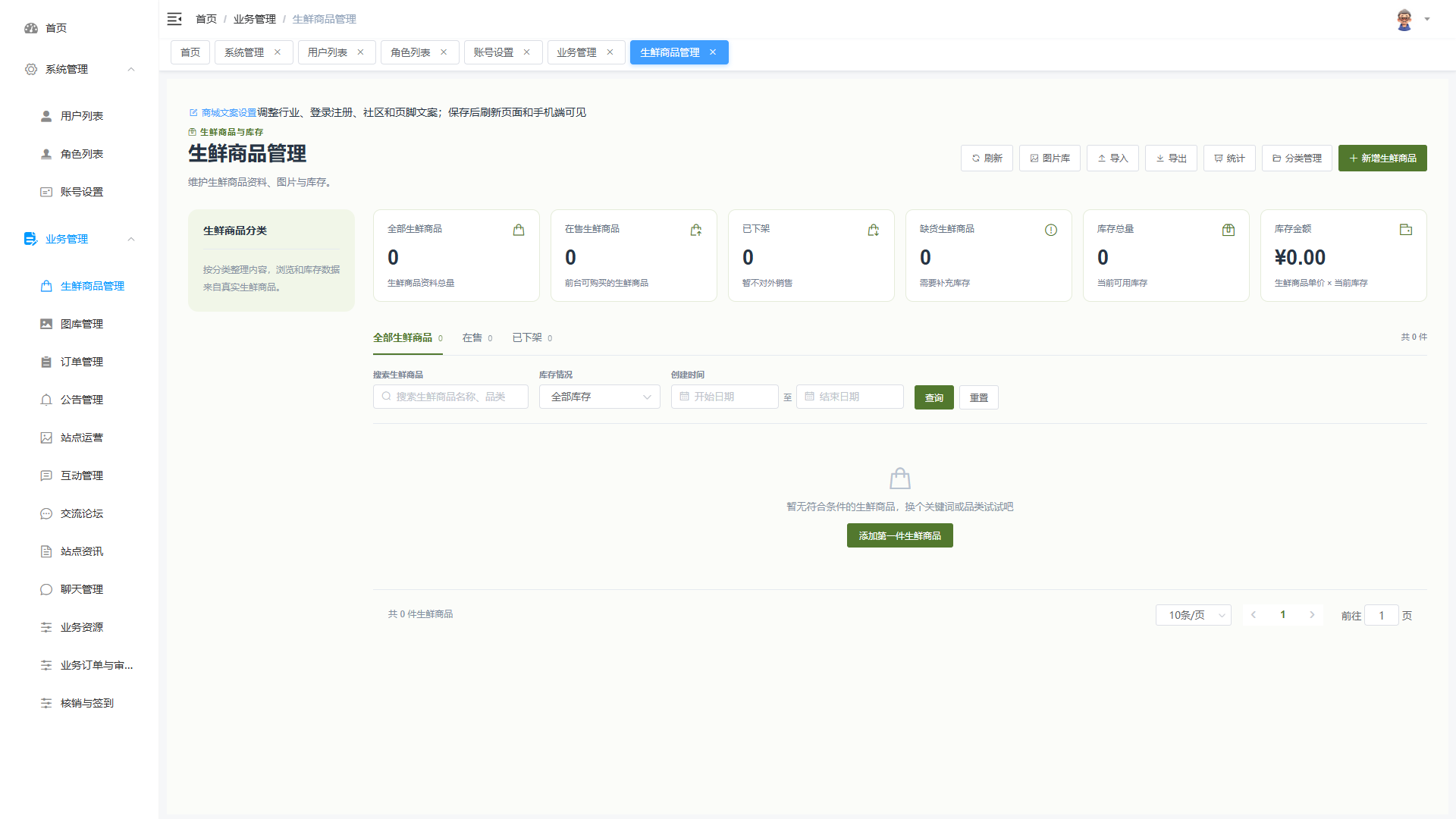Click the 用户列表 person icon
The image size is (1456, 819).
click(x=46, y=116)
